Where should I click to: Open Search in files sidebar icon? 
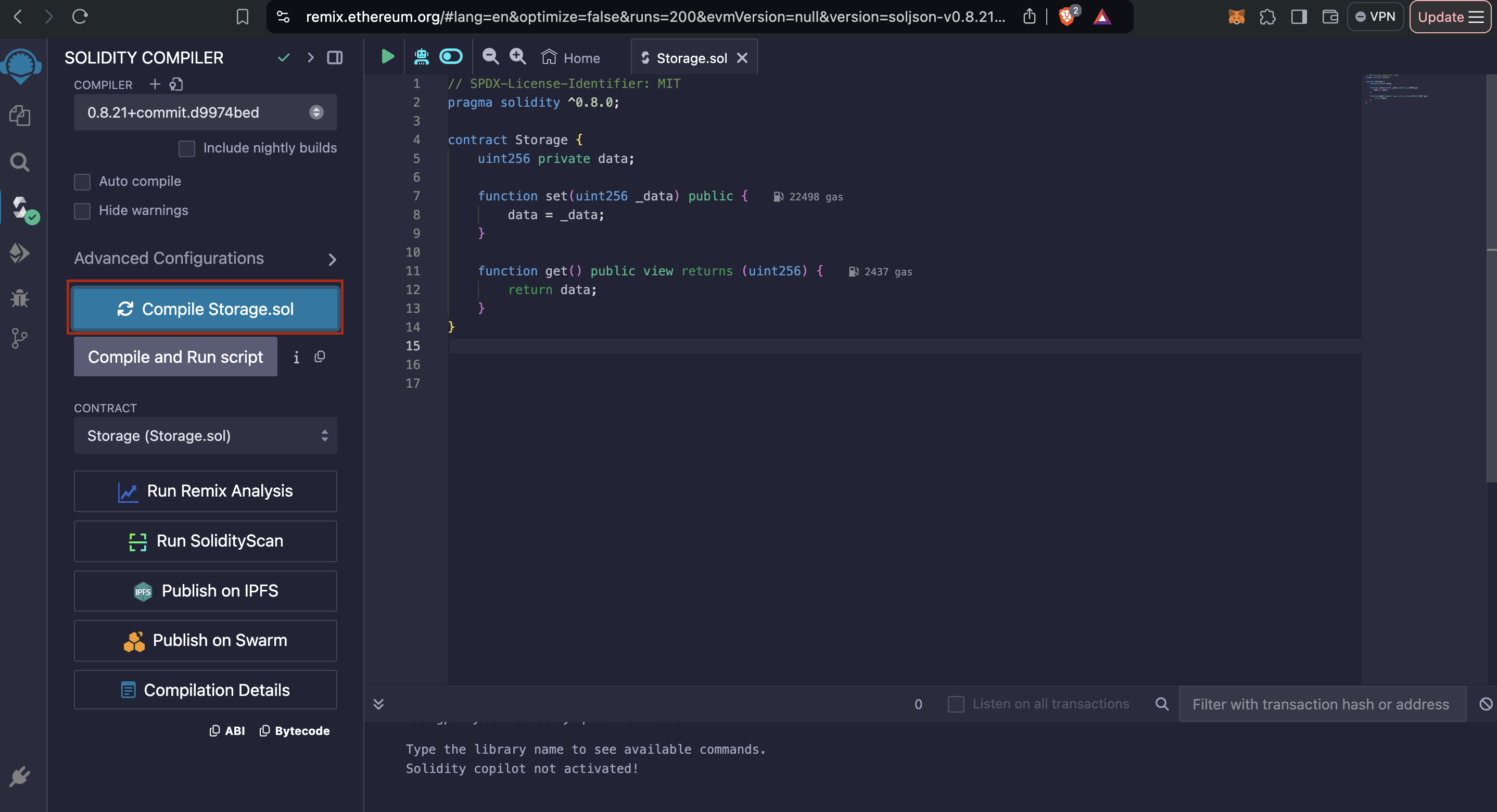[20, 161]
